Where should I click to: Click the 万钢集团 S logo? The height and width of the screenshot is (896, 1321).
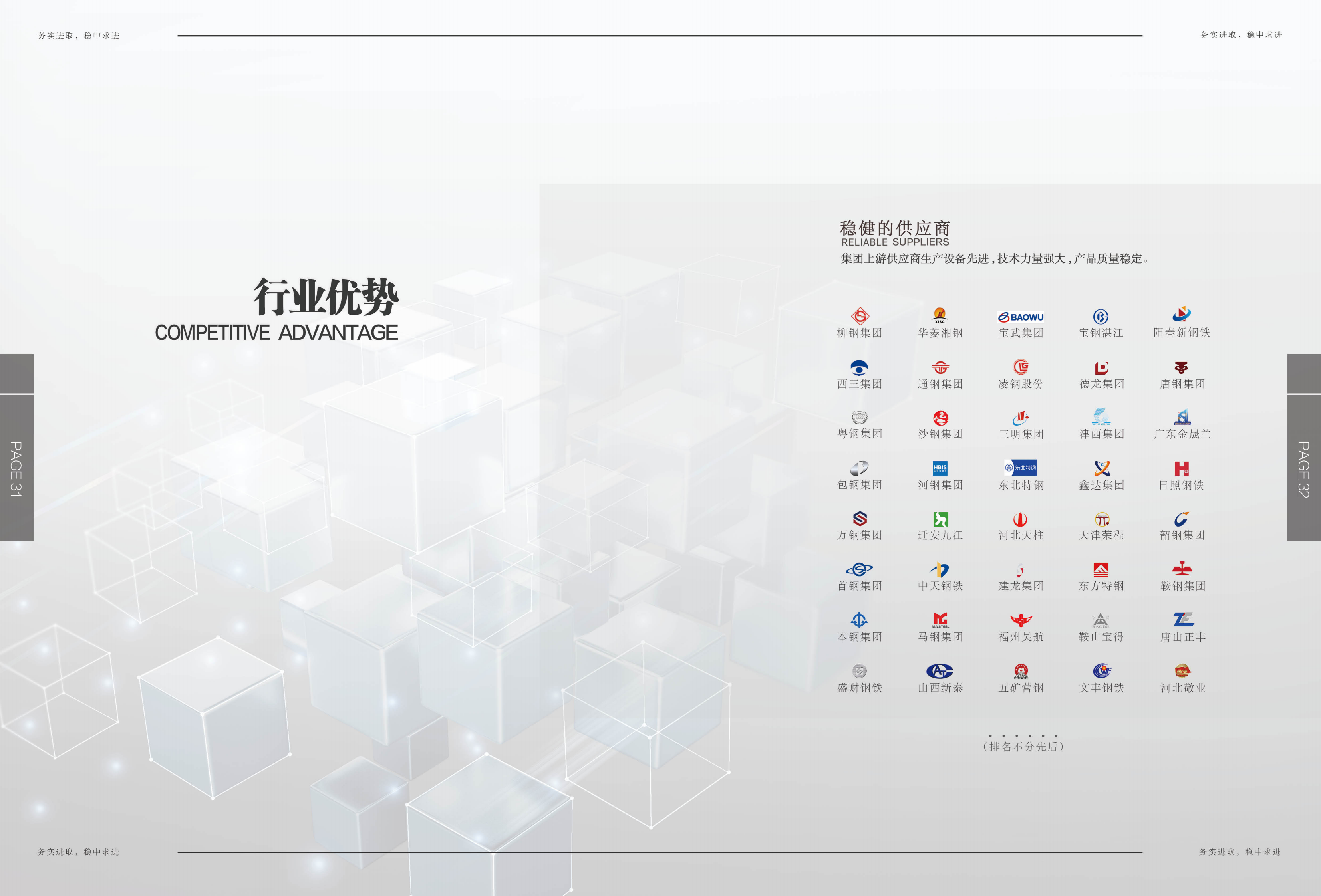(860, 518)
